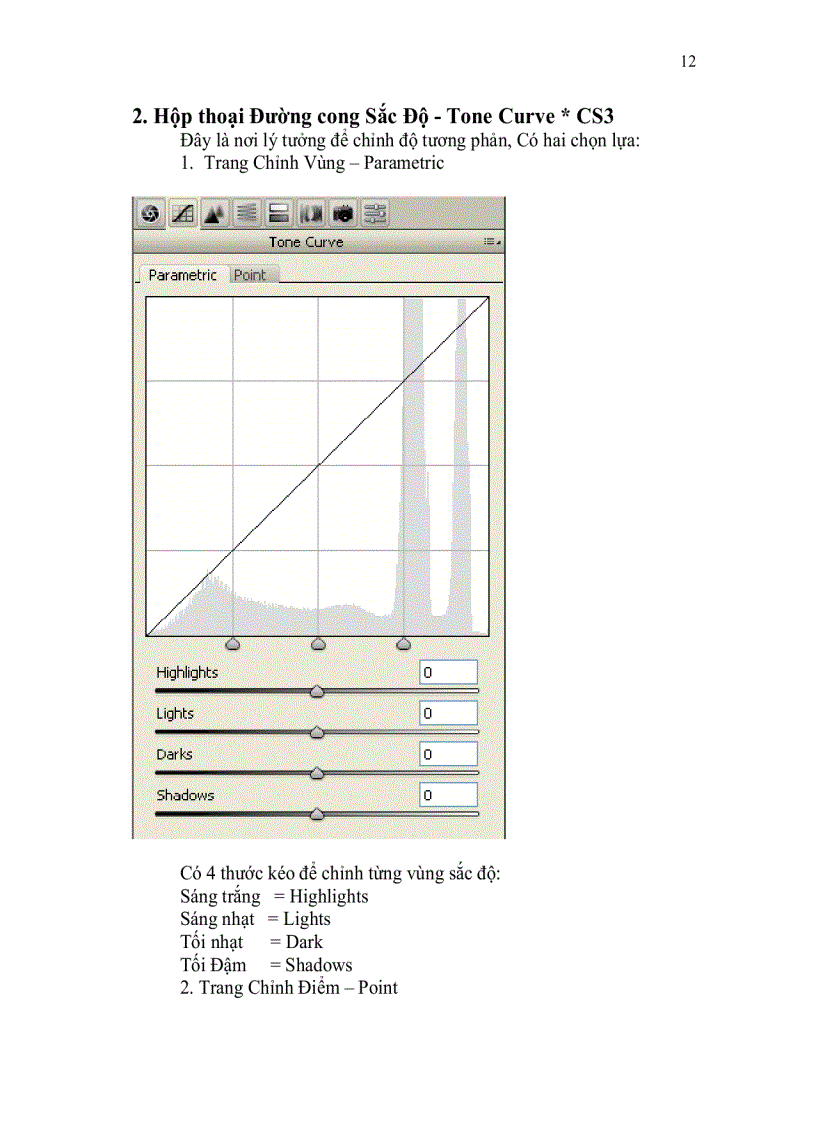Select the Lens Corrections panel icon
The width and height of the screenshot is (816, 1123).
(x=311, y=213)
